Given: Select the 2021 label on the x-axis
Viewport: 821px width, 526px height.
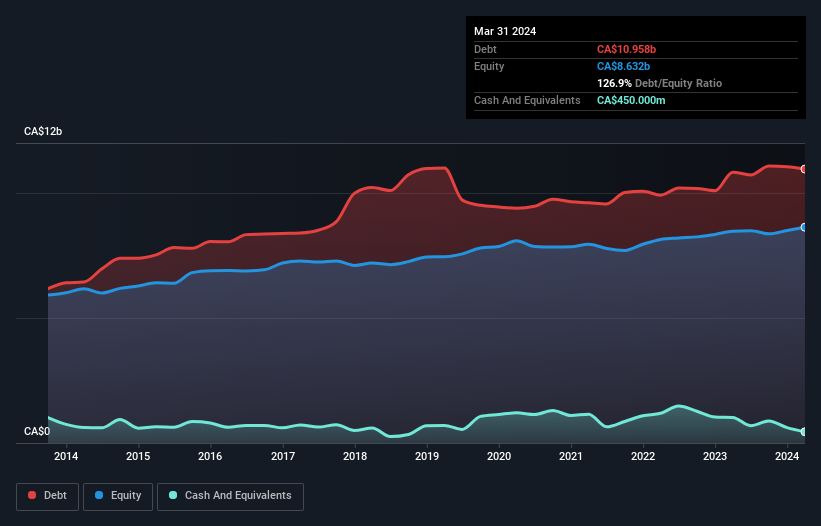Looking at the screenshot, I should click(571, 456).
